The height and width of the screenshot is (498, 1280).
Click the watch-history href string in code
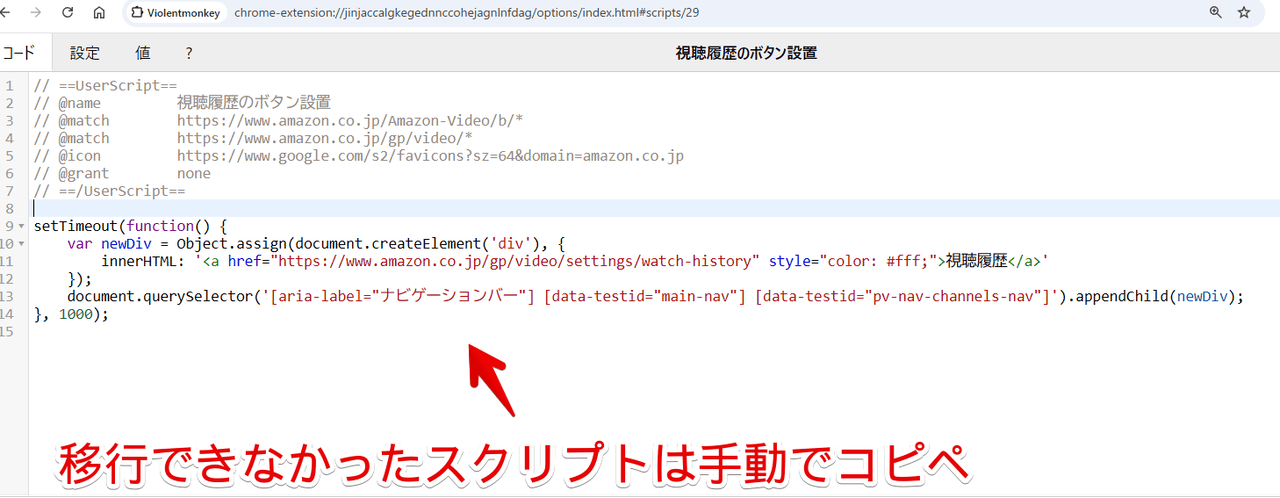[515, 261]
